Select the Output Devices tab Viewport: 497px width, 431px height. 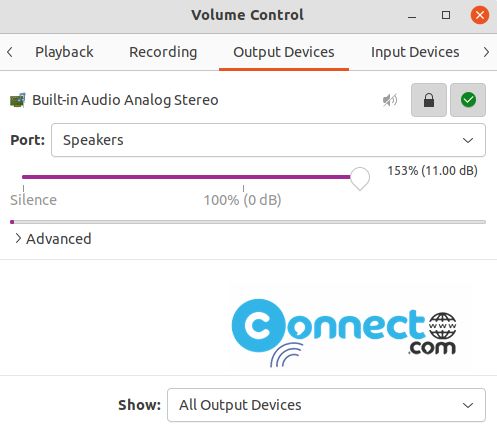(x=284, y=52)
